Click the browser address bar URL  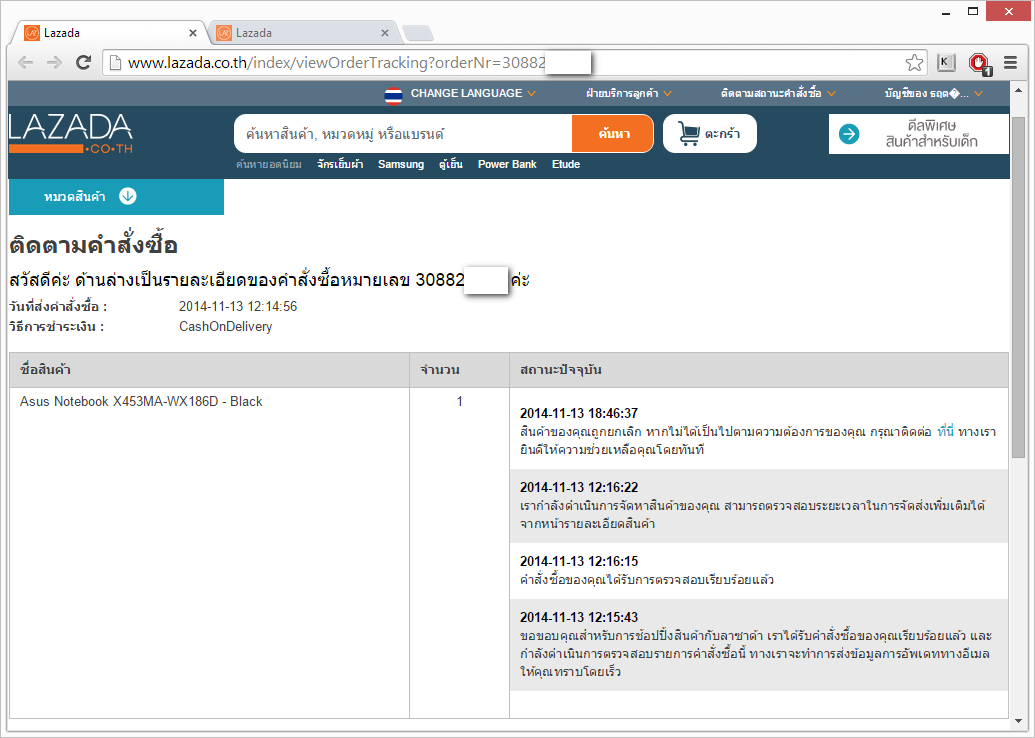tap(337, 63)
